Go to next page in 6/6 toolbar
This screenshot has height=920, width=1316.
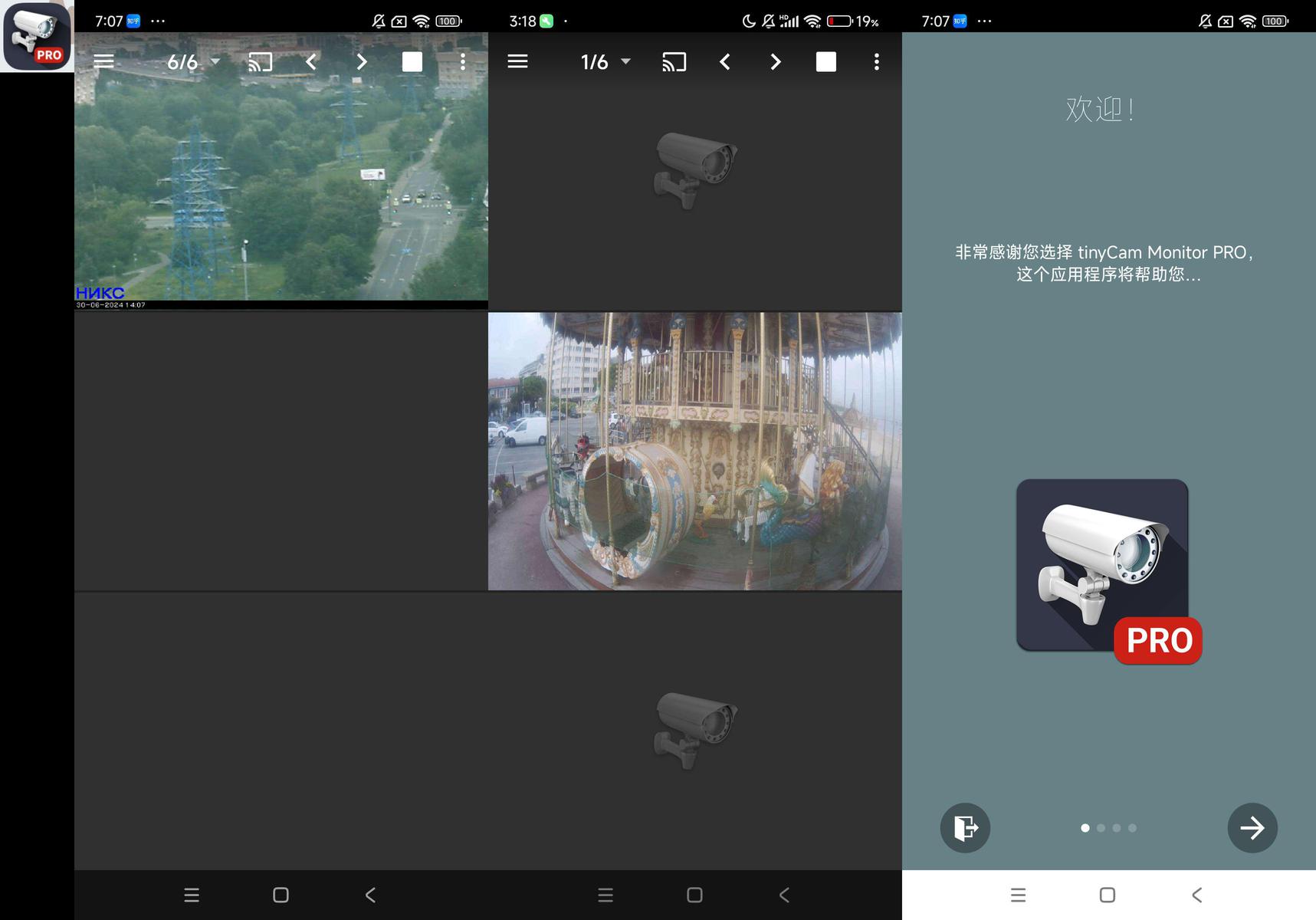tap(362, 62)
